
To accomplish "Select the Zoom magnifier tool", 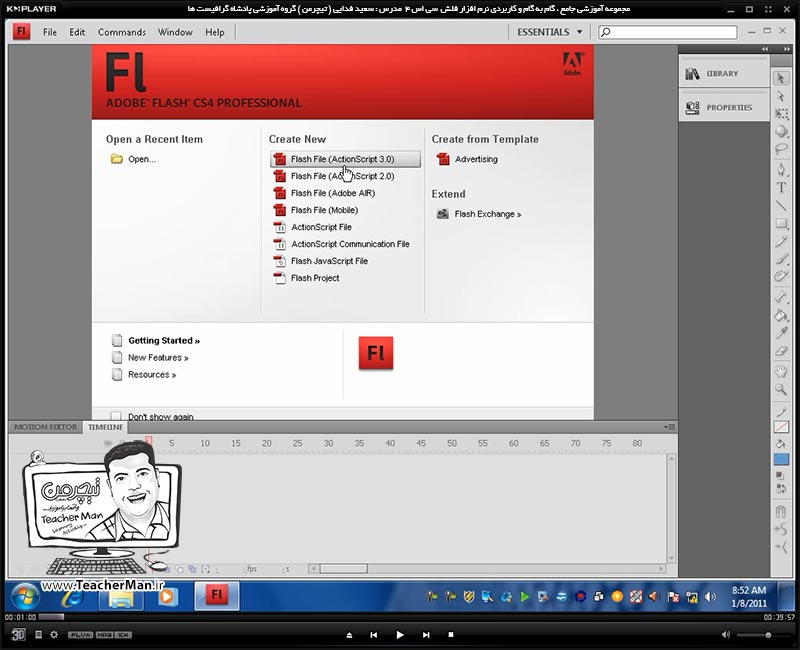I will (x=781, y=389).
